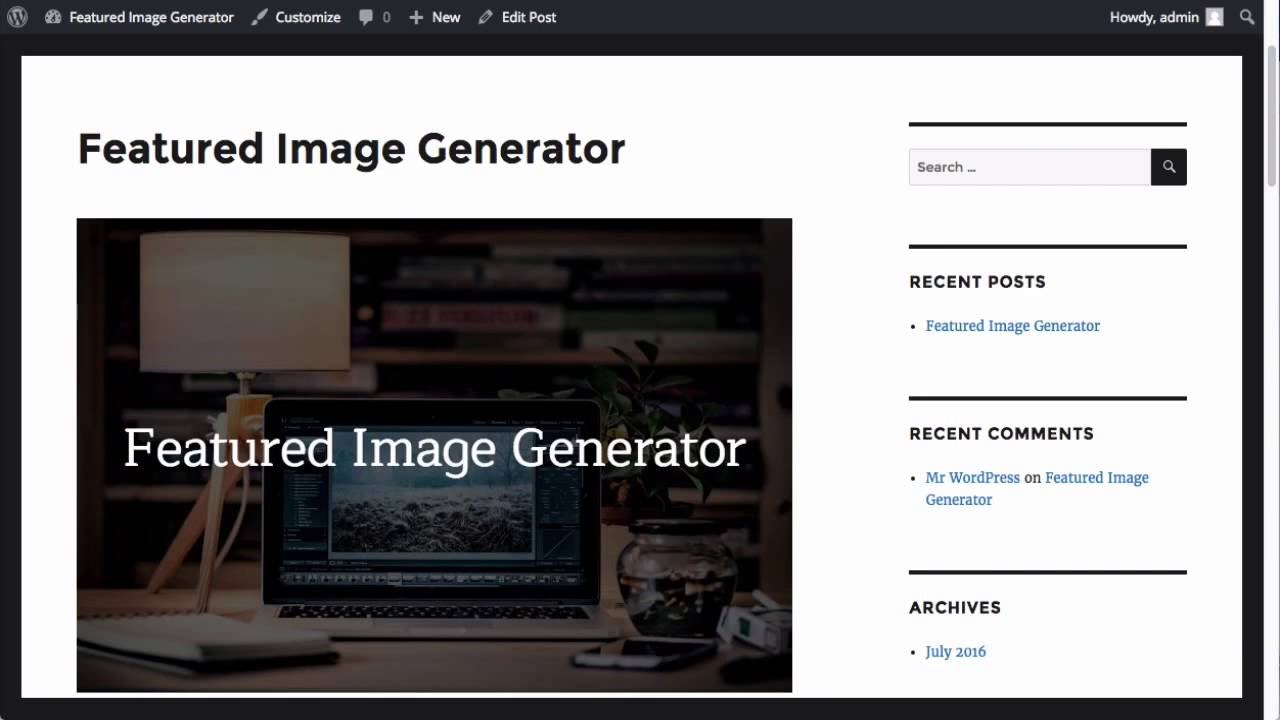Open the New content menu
The width and height of the screenshot is (1280, 720).
pos(435,17)
